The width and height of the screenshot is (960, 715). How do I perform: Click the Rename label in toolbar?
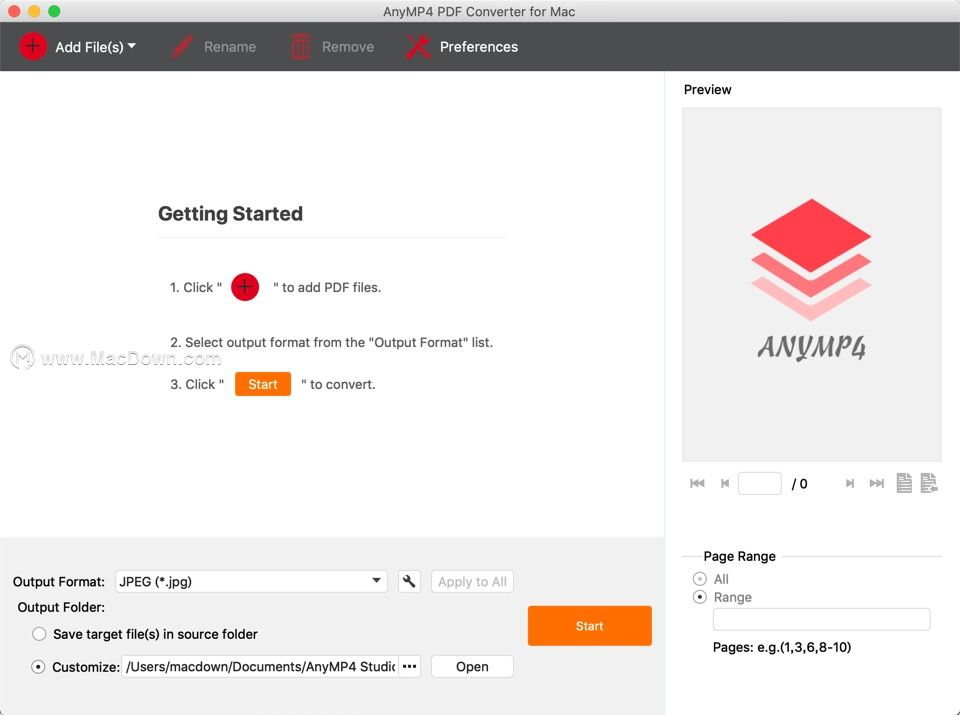click(x=230, y=47)
